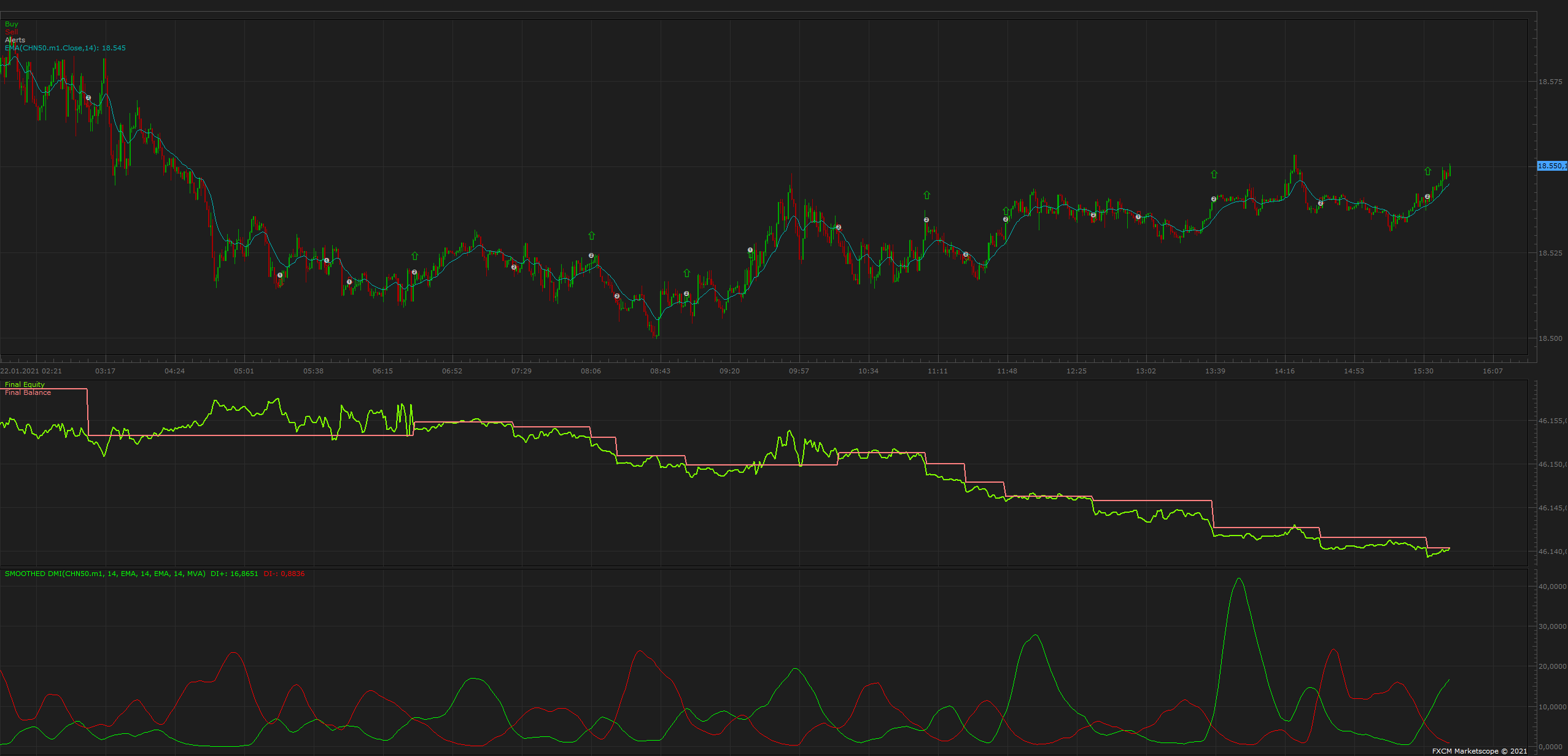Click trade marker 2 at the 08:06 gridline
1568x756 pixels.
[591, 255]
